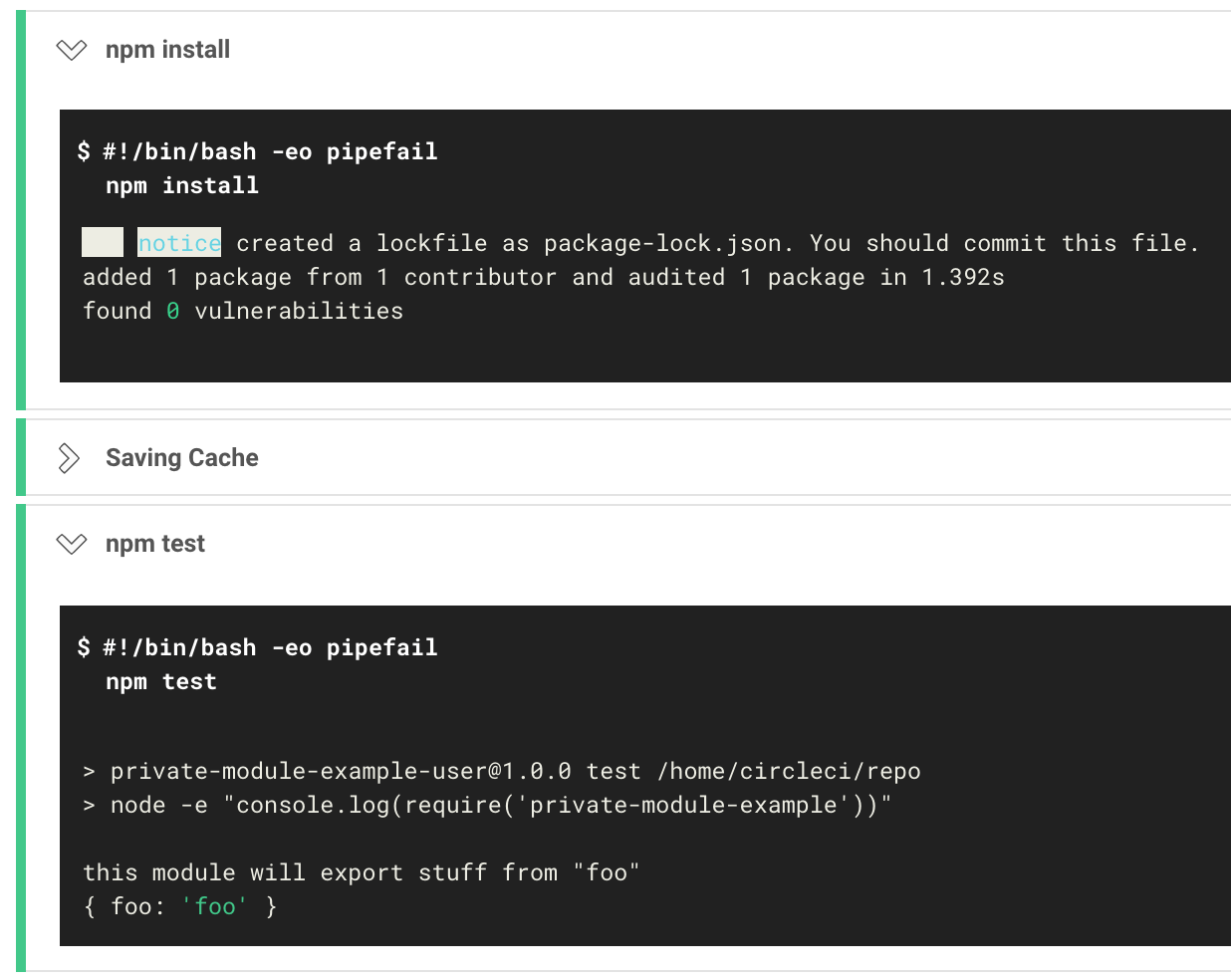Viewport: 1231px width, 980px height.
Task: Toggle visibility of npm test console output
Action: 71,543
